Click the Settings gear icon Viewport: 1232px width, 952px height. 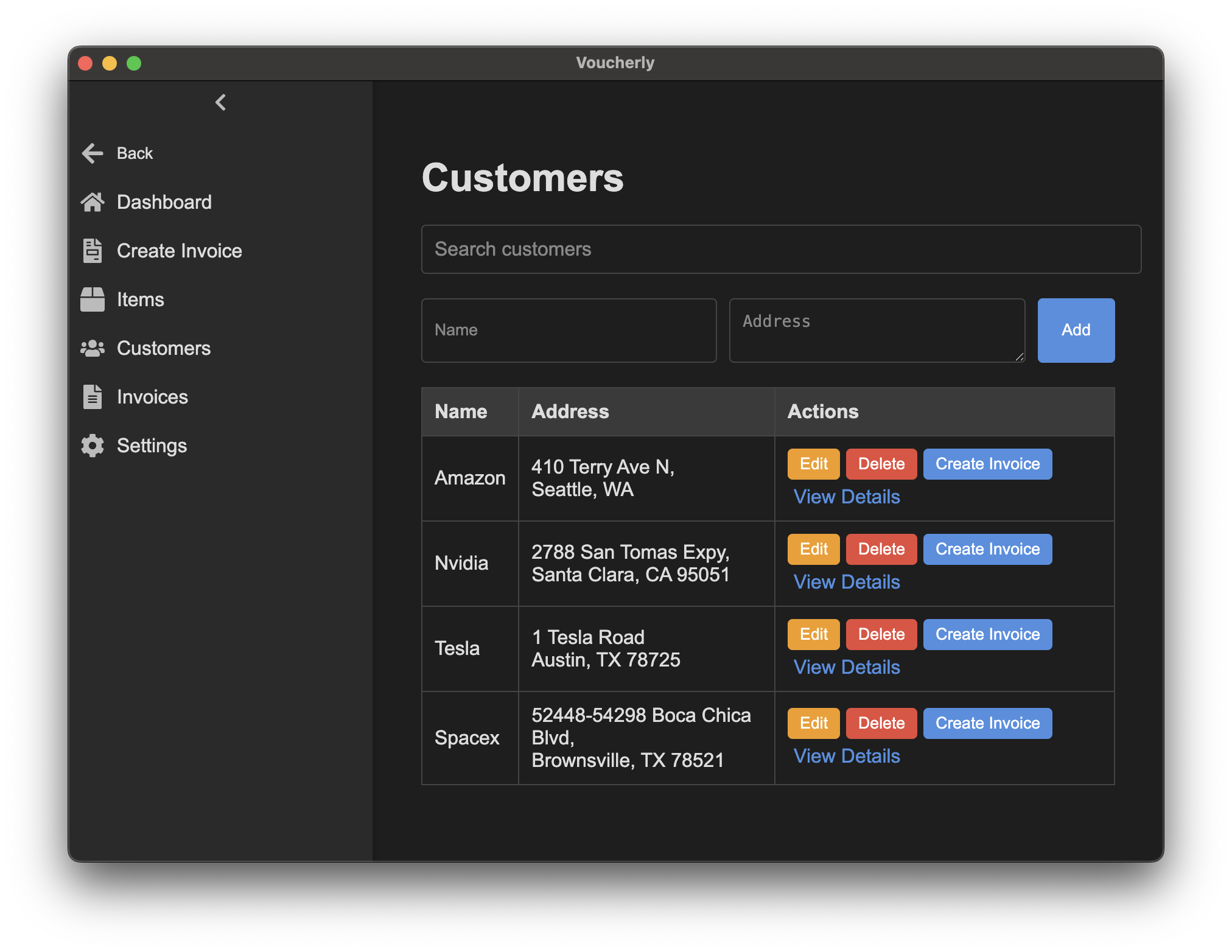pos(93,446)
